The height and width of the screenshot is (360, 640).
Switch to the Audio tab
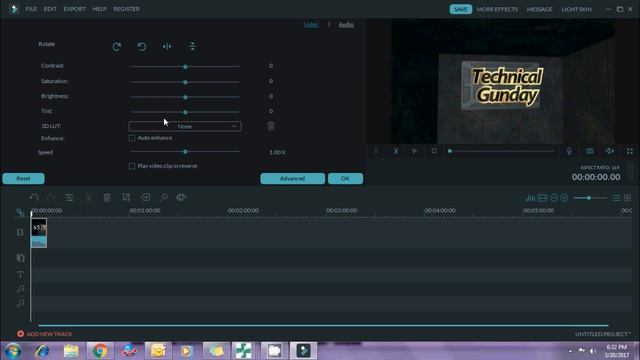pyautogui.click(x=346, y=25)
